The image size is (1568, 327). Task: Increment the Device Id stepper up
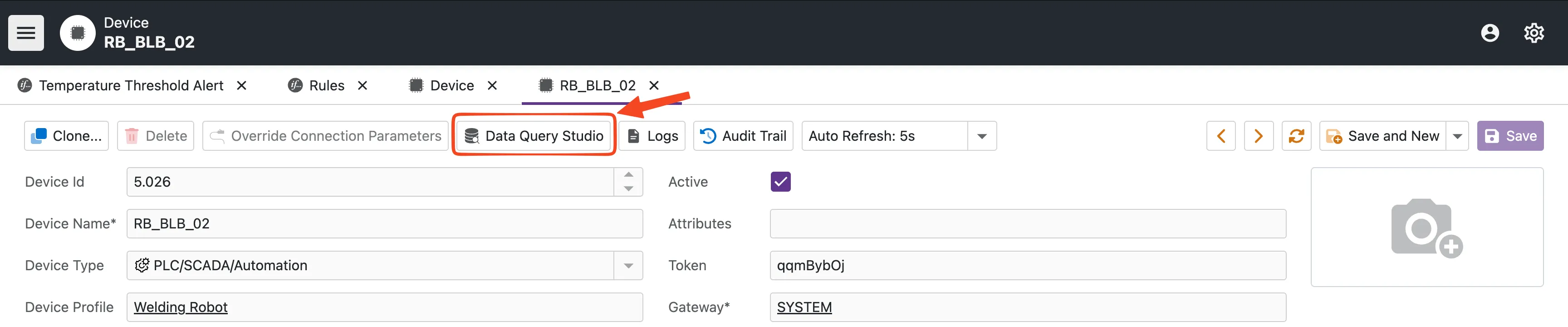point(628,175)
